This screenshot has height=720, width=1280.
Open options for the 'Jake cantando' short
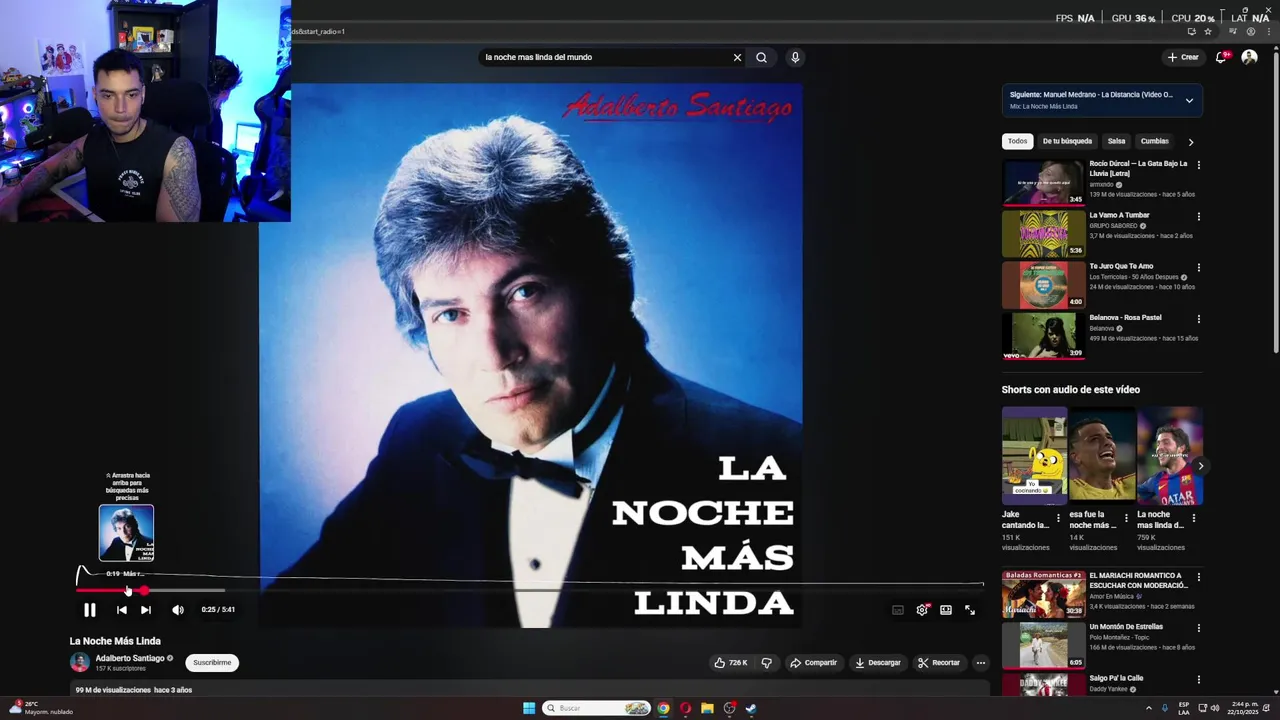point(1058,518)
